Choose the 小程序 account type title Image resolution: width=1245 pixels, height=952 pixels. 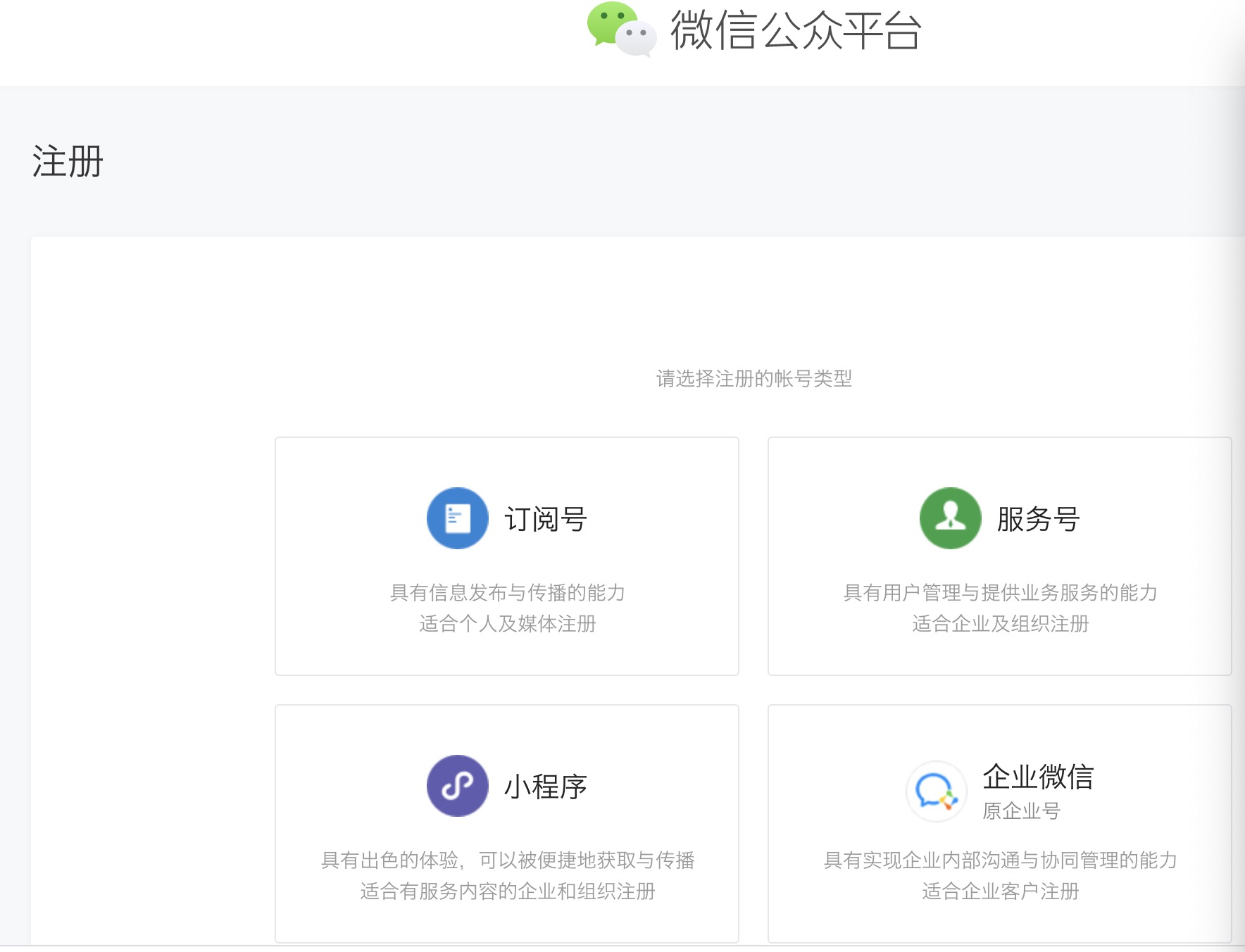[x=546, y=787]
